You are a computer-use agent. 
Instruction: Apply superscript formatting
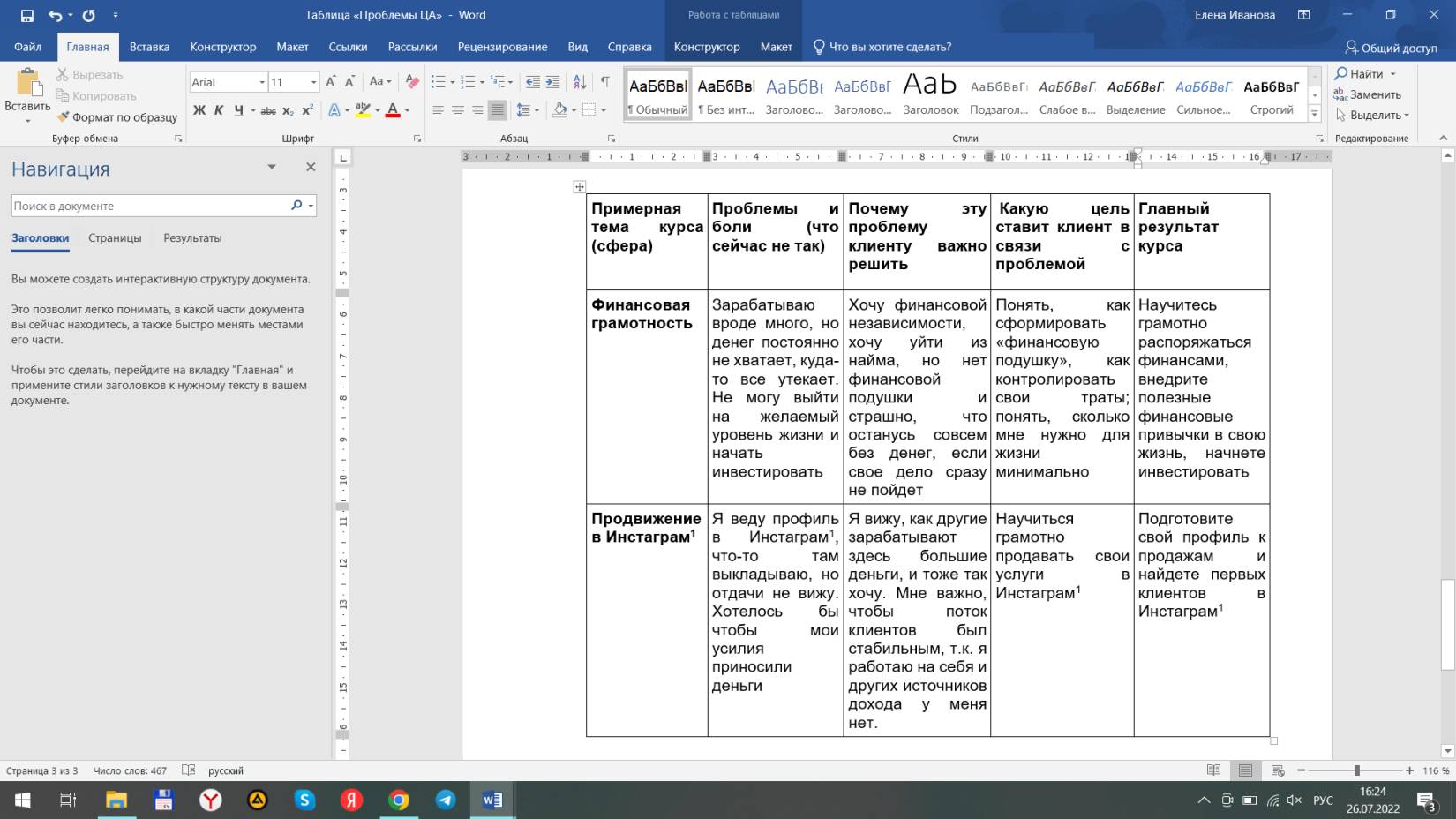coord(307,110)
